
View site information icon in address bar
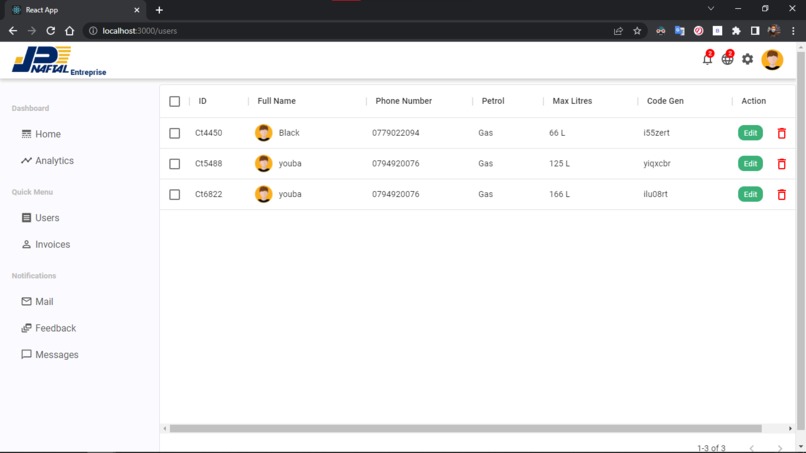pos(93,31)
